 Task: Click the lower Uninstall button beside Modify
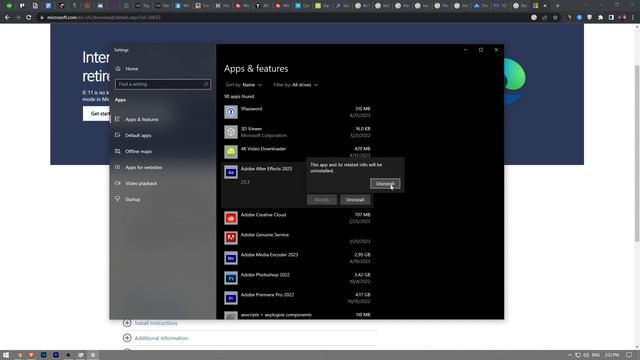tap(355, 200)
